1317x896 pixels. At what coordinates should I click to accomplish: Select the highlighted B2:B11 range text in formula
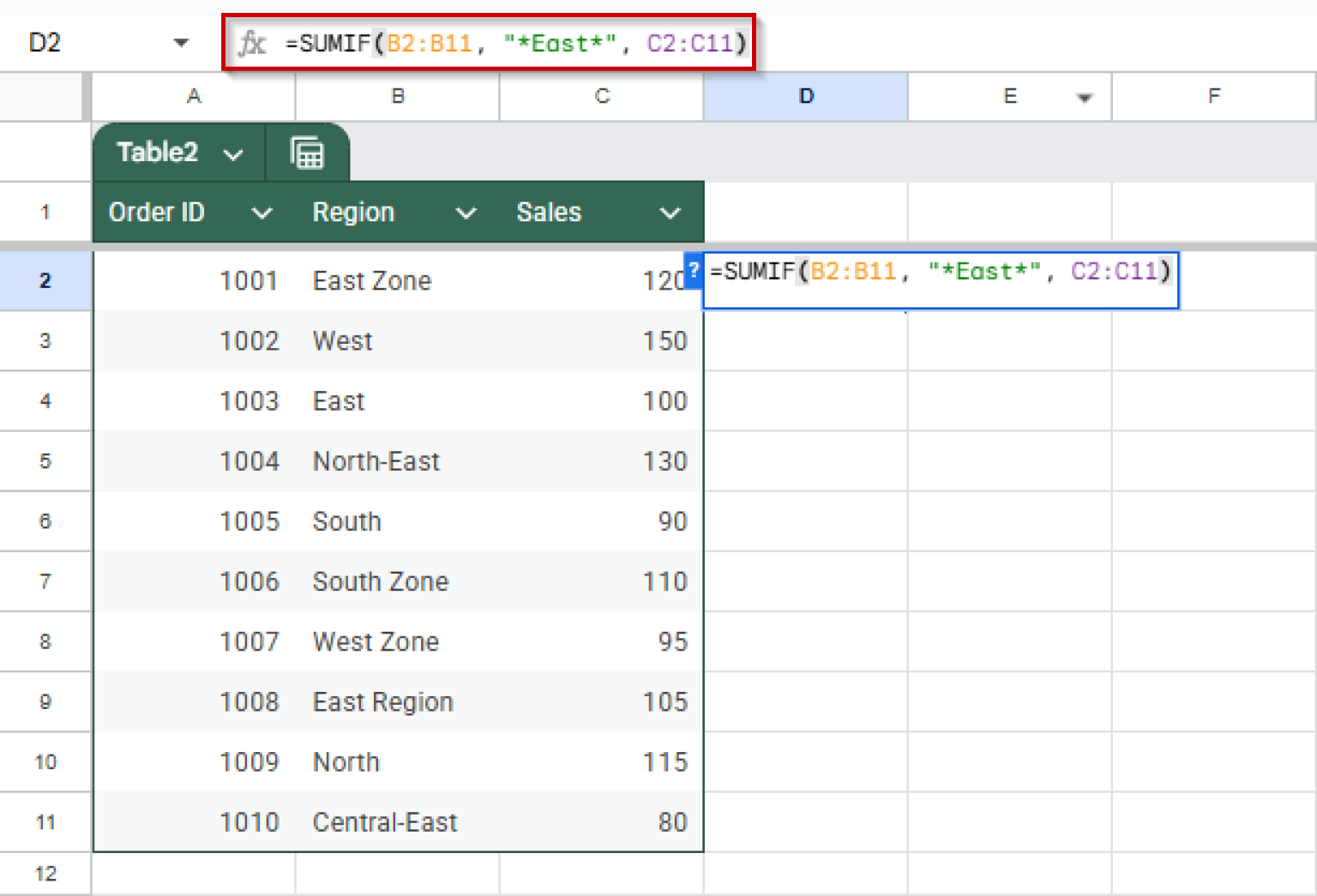coord(431,43)
